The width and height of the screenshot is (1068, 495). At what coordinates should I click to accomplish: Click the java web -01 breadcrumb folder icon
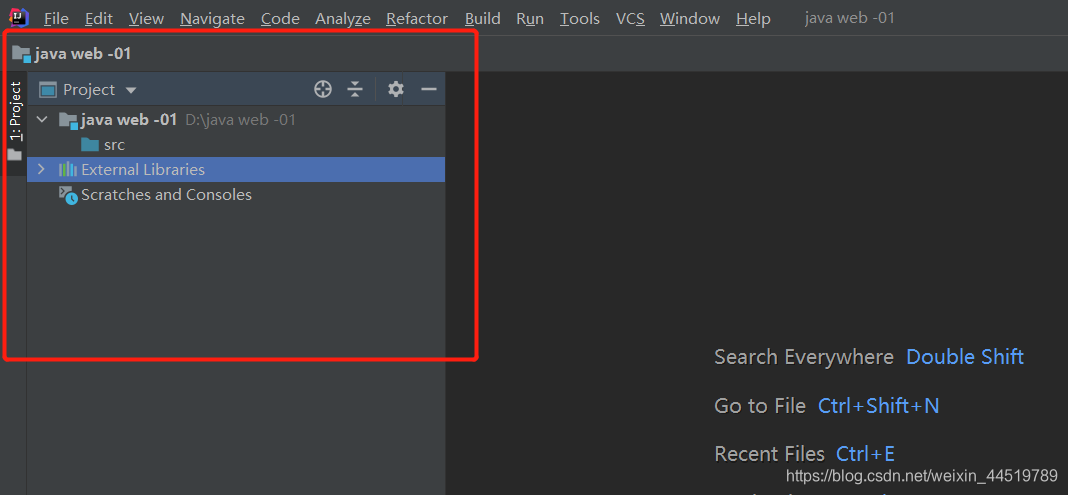(22, 54)
